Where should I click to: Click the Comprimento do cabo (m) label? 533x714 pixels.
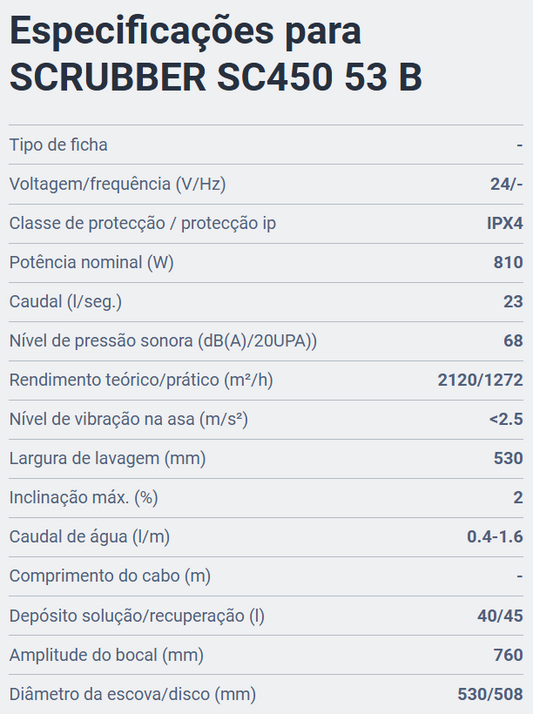coord(110,576)
